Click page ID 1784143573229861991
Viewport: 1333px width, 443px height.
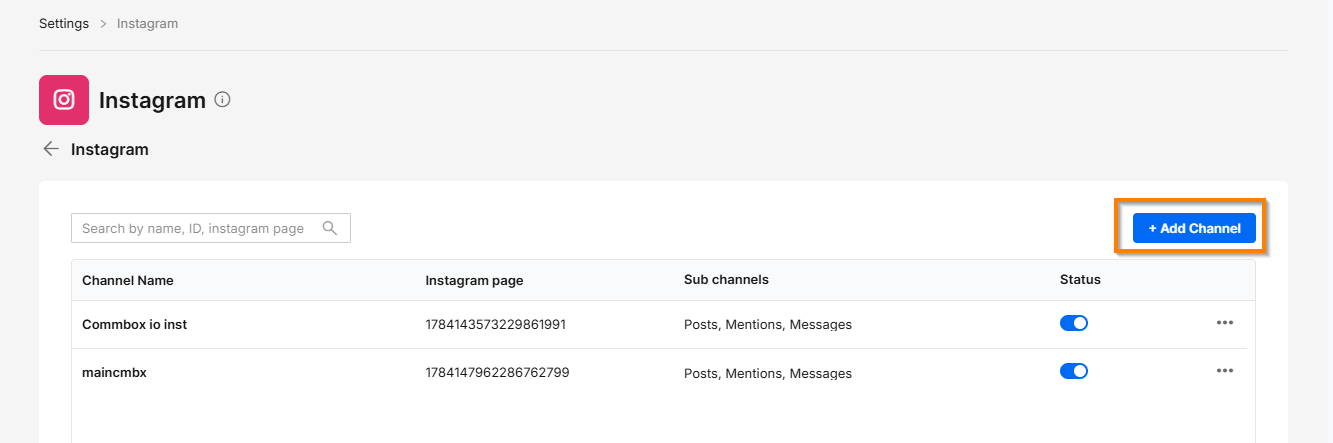tap(497, 324)
